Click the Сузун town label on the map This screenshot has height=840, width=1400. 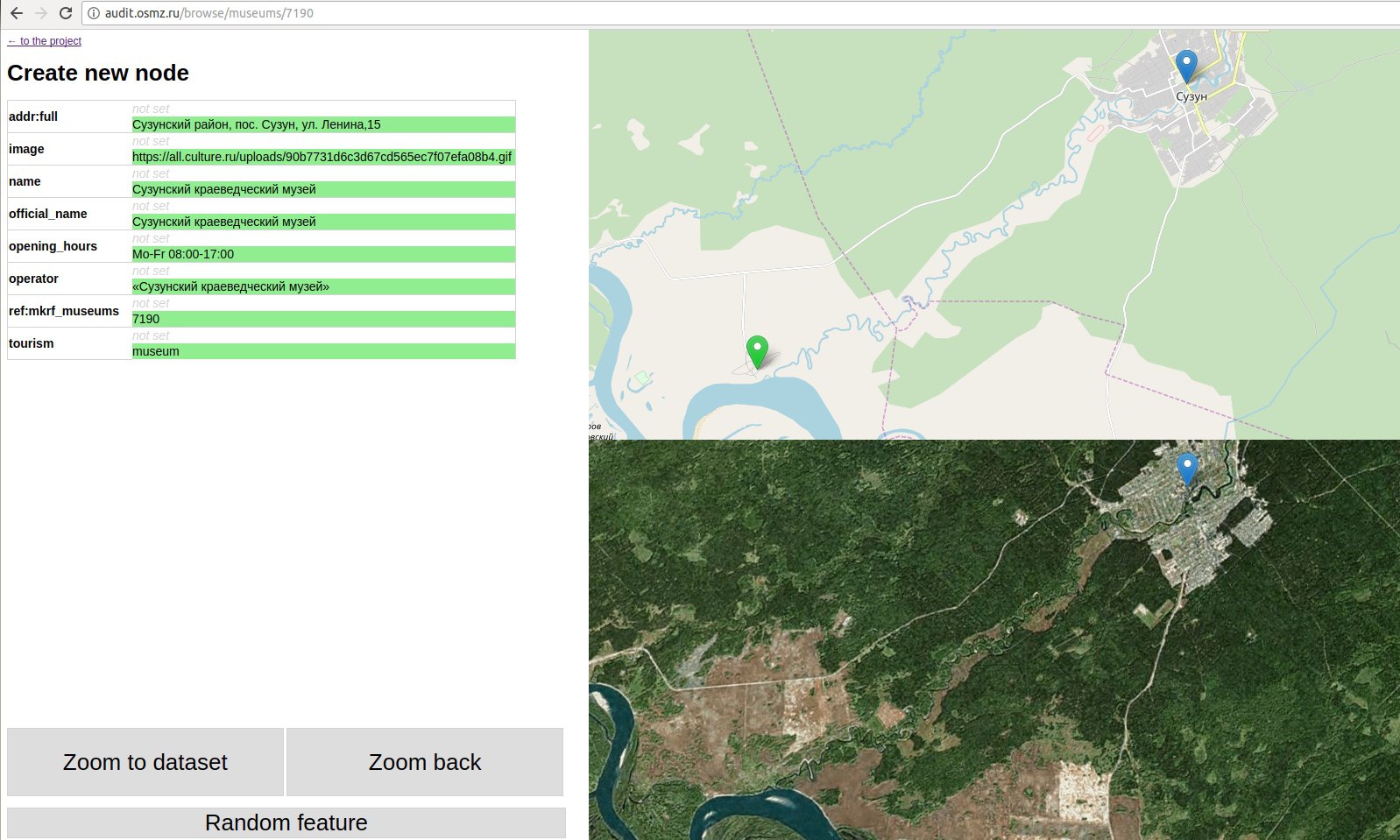coord(1191,96)
